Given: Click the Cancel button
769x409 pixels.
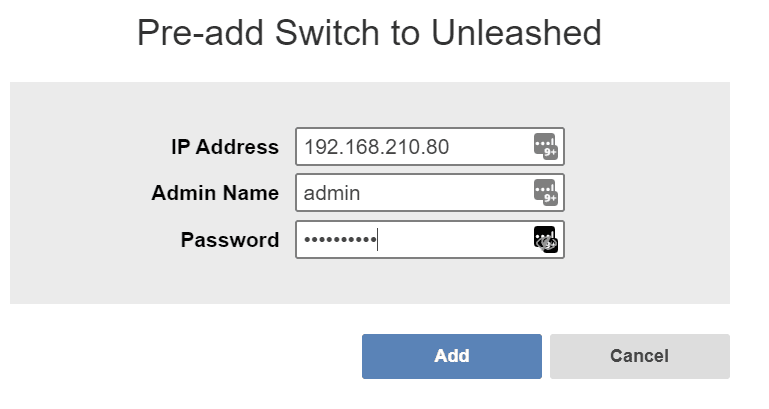Looking at the screenshot, I should (640, 357).
